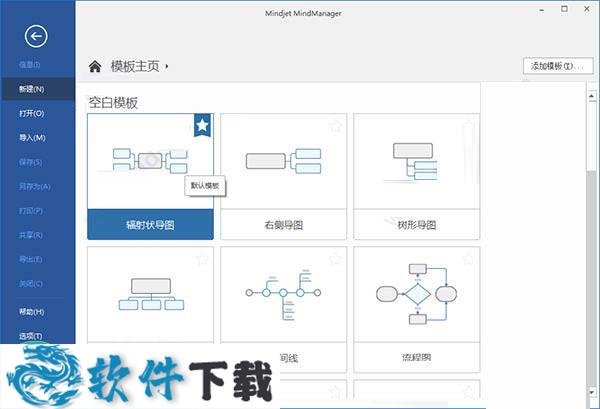Toggle favorite star on 右侧导图 card
The width and height of the screenshot is (600, 409).
coord(335,125)
